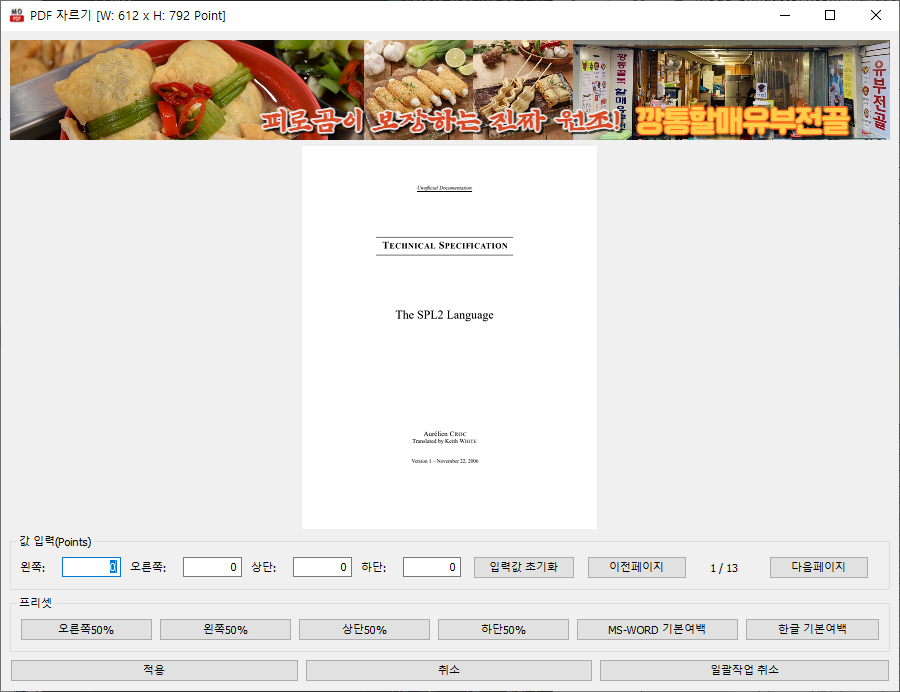Click the 'The SPL2 Language' title in preview
Image resolution: width=900 pixels, height=692 pixels.
[444, 315]
